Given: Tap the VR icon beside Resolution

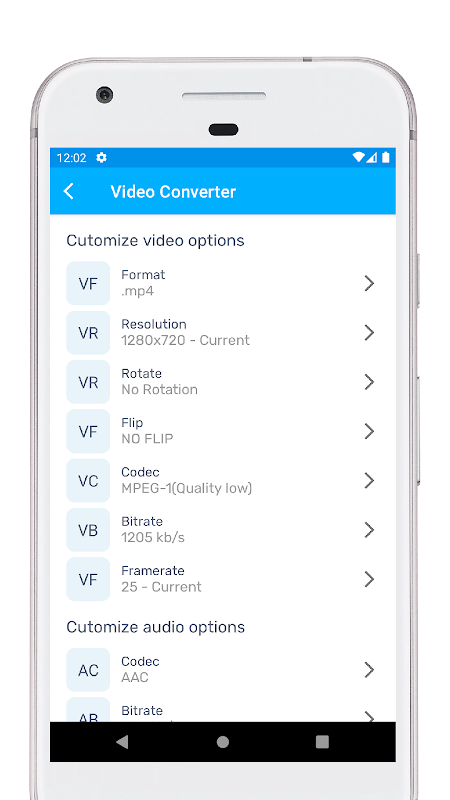Looking at the screenshot, I should point(88,333).
